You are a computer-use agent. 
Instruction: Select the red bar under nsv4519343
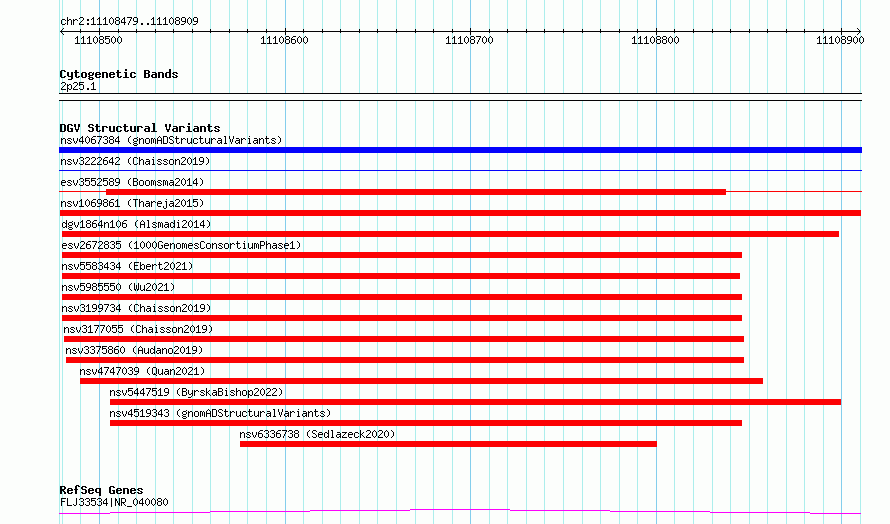click(426, 423)
